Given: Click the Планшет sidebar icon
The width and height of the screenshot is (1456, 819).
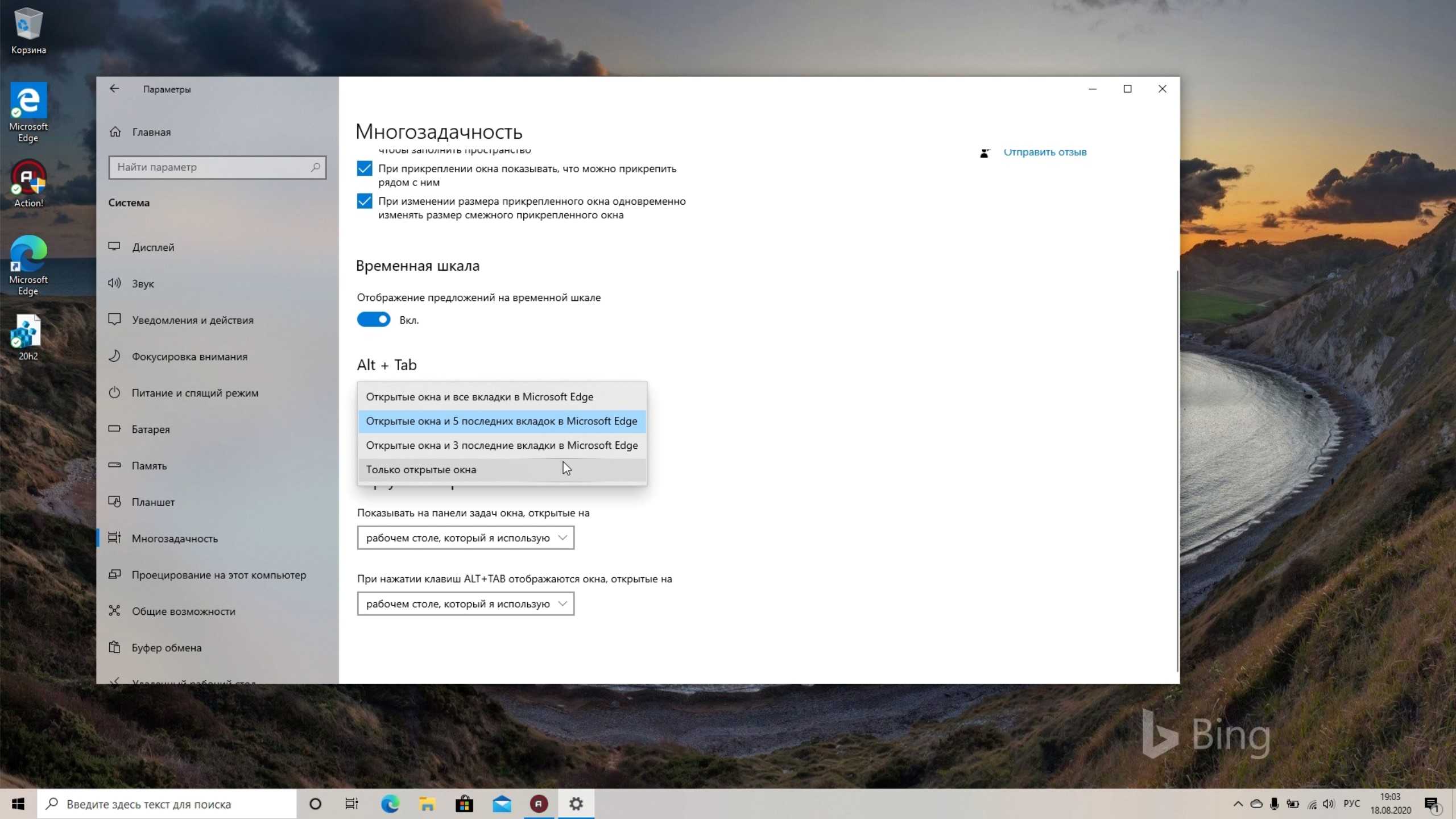Looking at the screenshot, I should 114,502.
